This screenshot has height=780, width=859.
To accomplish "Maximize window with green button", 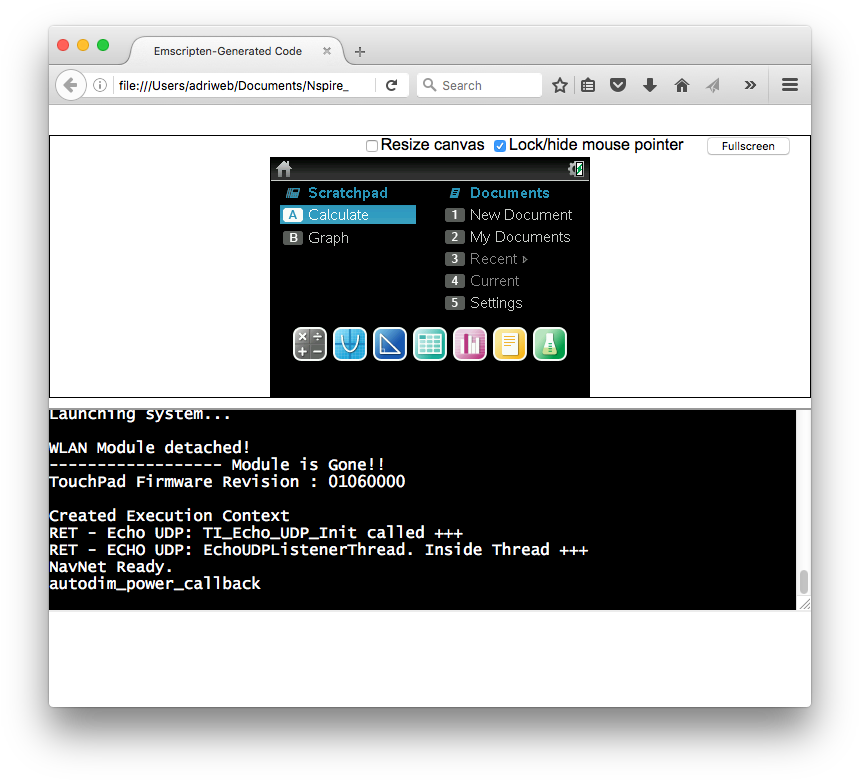I will [103, 45].
